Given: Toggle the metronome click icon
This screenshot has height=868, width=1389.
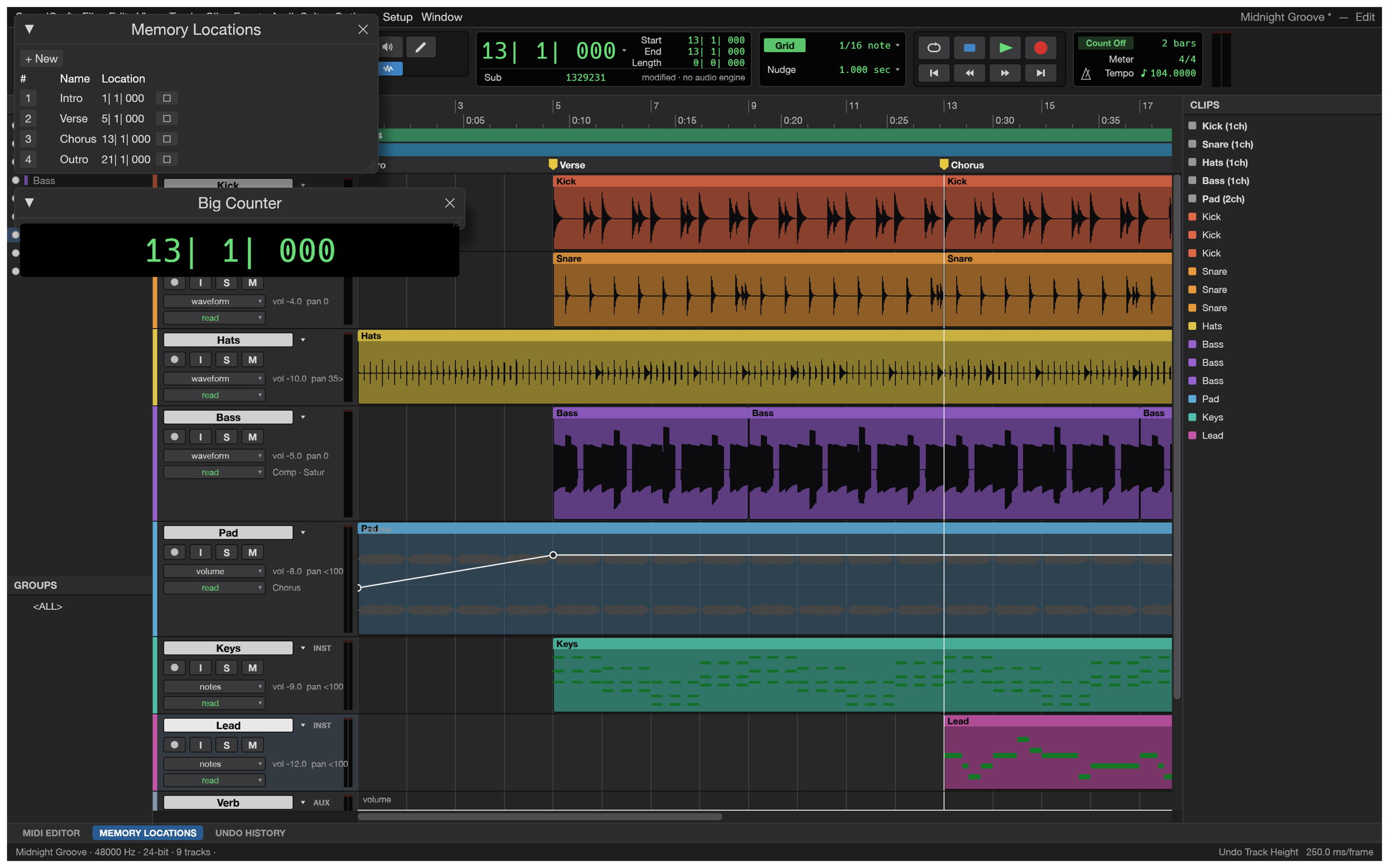Looking at the screenshot, I should click(x=1086, y=73).
